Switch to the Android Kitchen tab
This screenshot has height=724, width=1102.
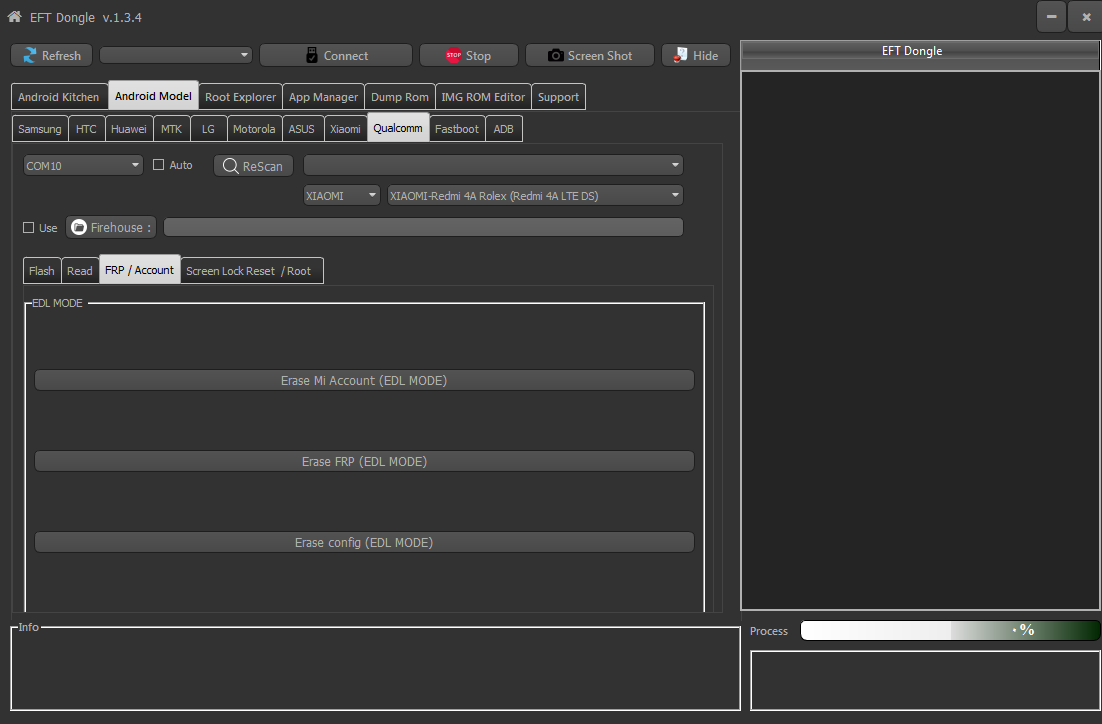pos(59,97)
